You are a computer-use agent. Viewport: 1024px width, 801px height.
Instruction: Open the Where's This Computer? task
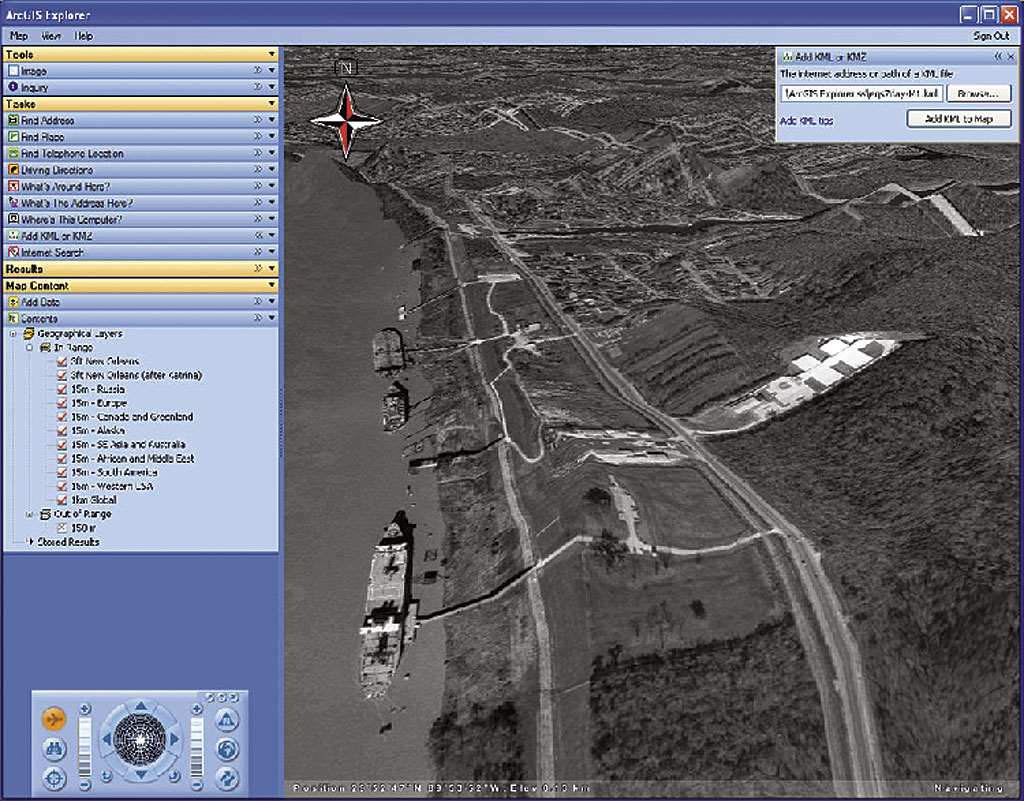click(x=71, y=219)
